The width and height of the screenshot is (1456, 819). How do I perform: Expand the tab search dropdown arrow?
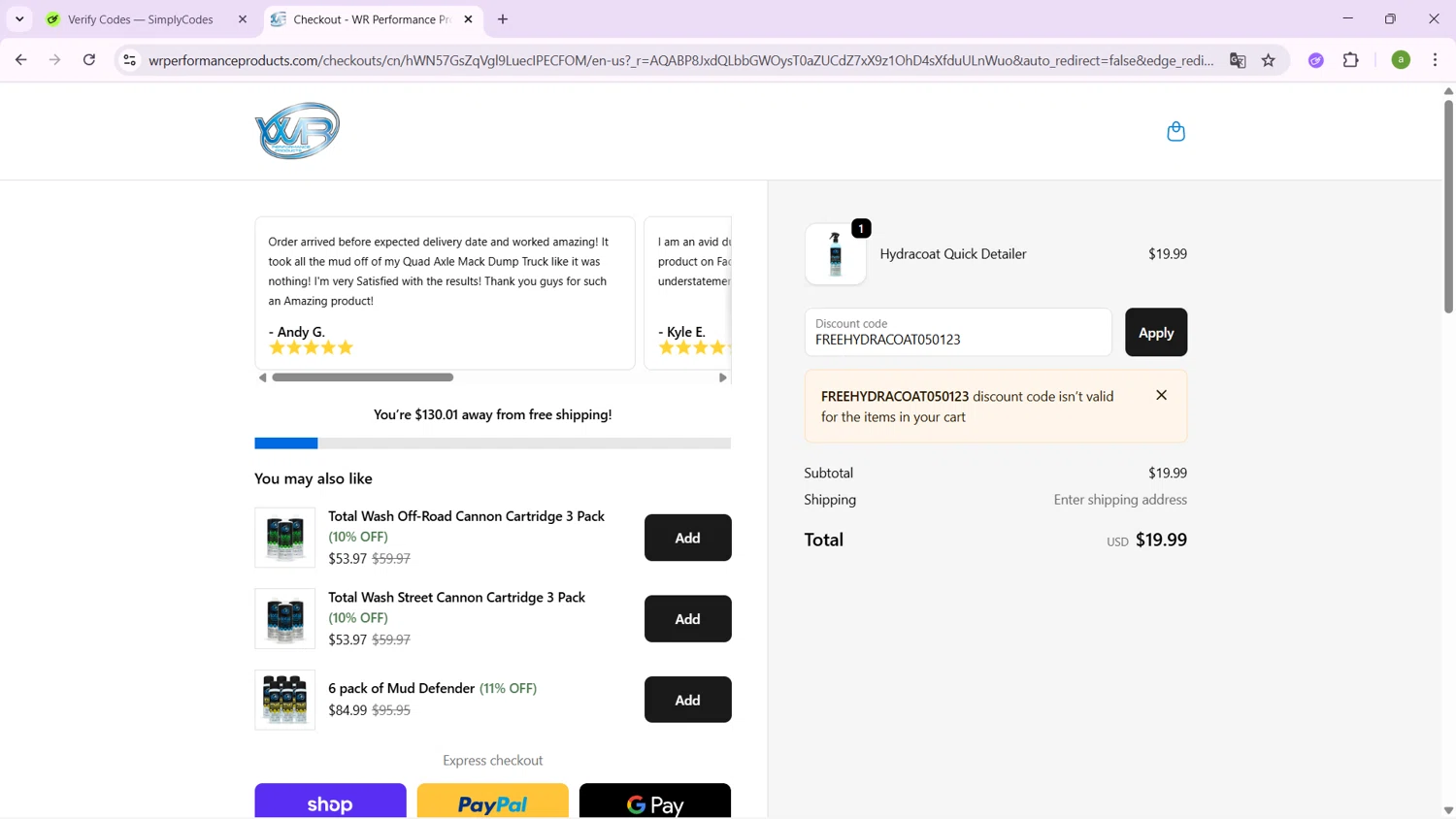[x=19, y=19]
